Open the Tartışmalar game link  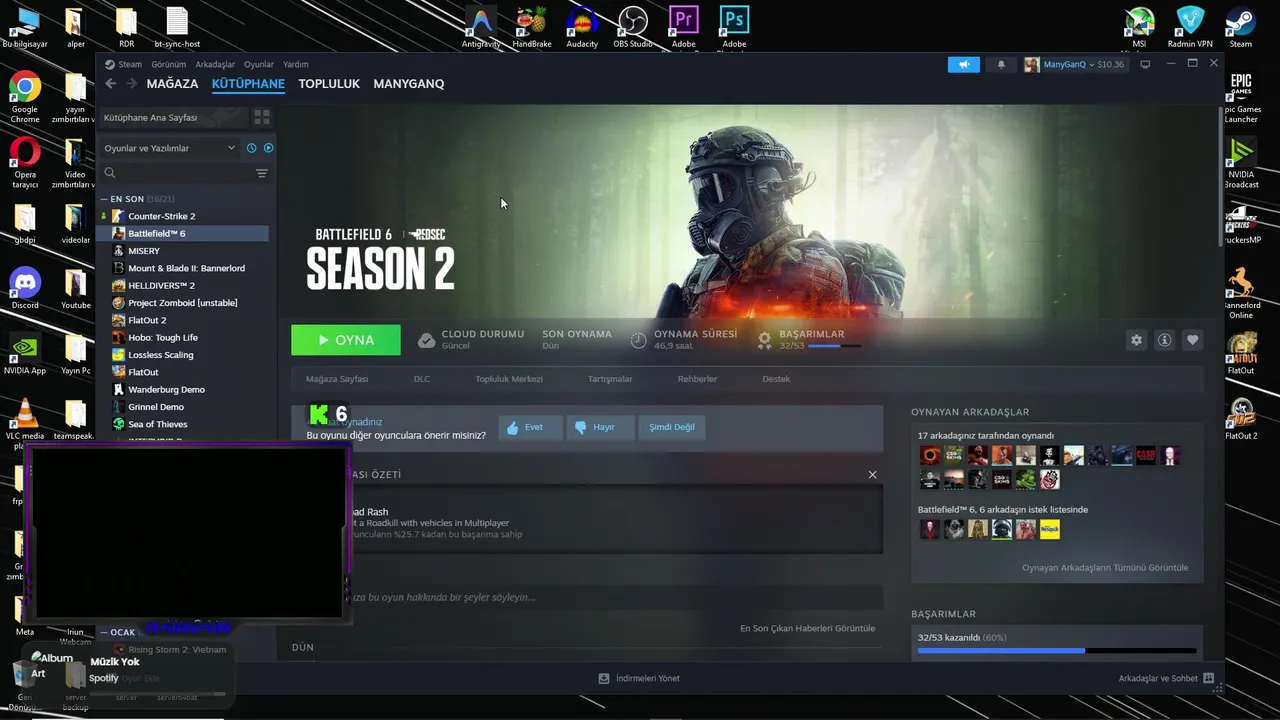(x=610, y=379)
